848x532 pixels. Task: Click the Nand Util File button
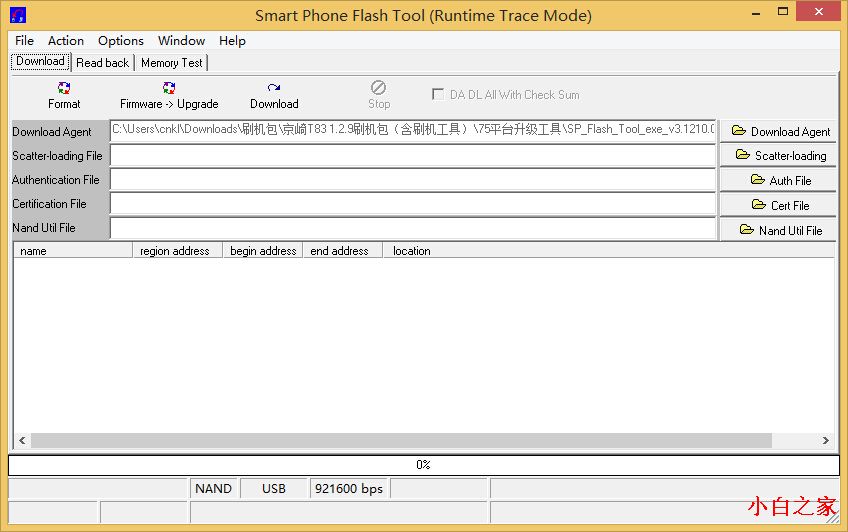778,230
